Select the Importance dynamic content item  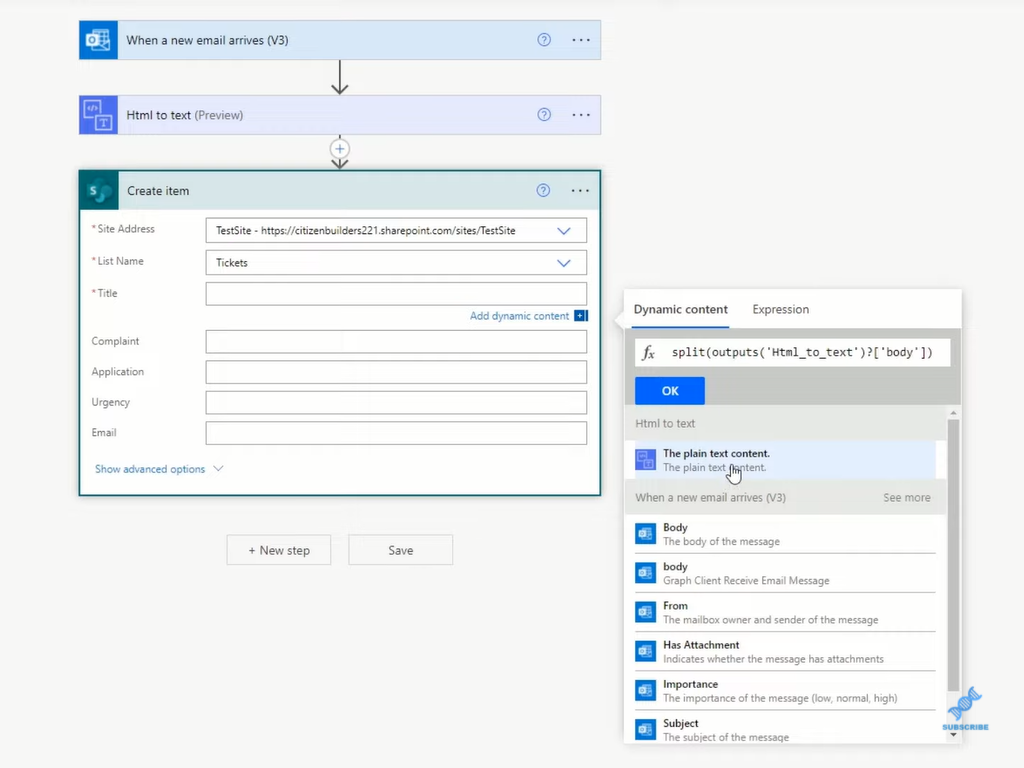tap(785, 690)
